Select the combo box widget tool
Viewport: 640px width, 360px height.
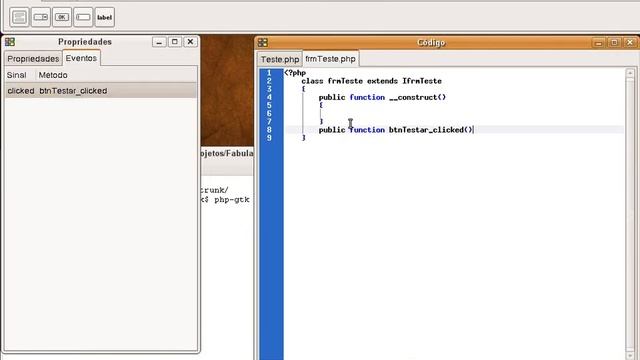tap(41, 17)
